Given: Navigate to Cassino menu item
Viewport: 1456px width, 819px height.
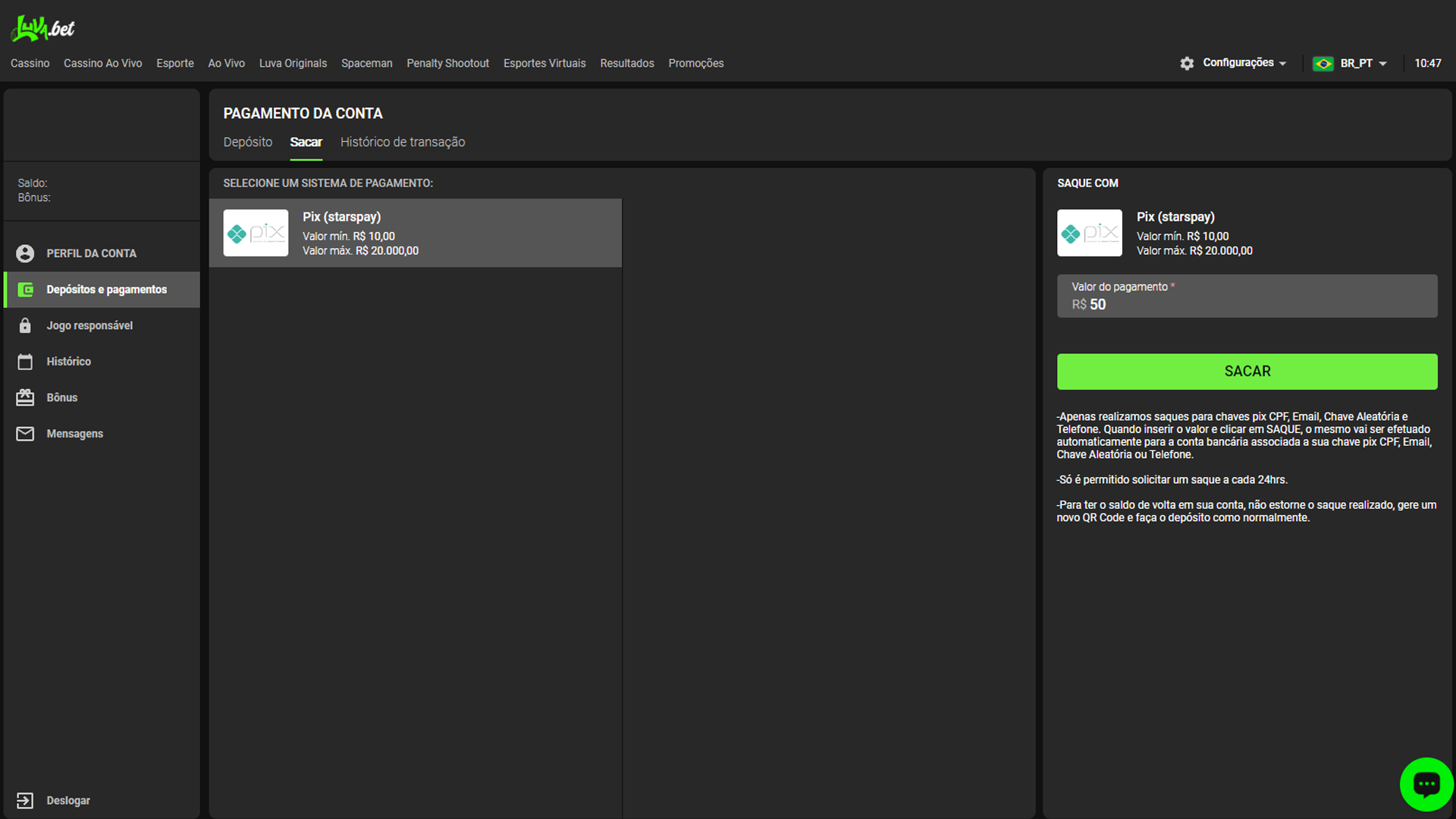Looking at the screenshot, I should 31,63.
